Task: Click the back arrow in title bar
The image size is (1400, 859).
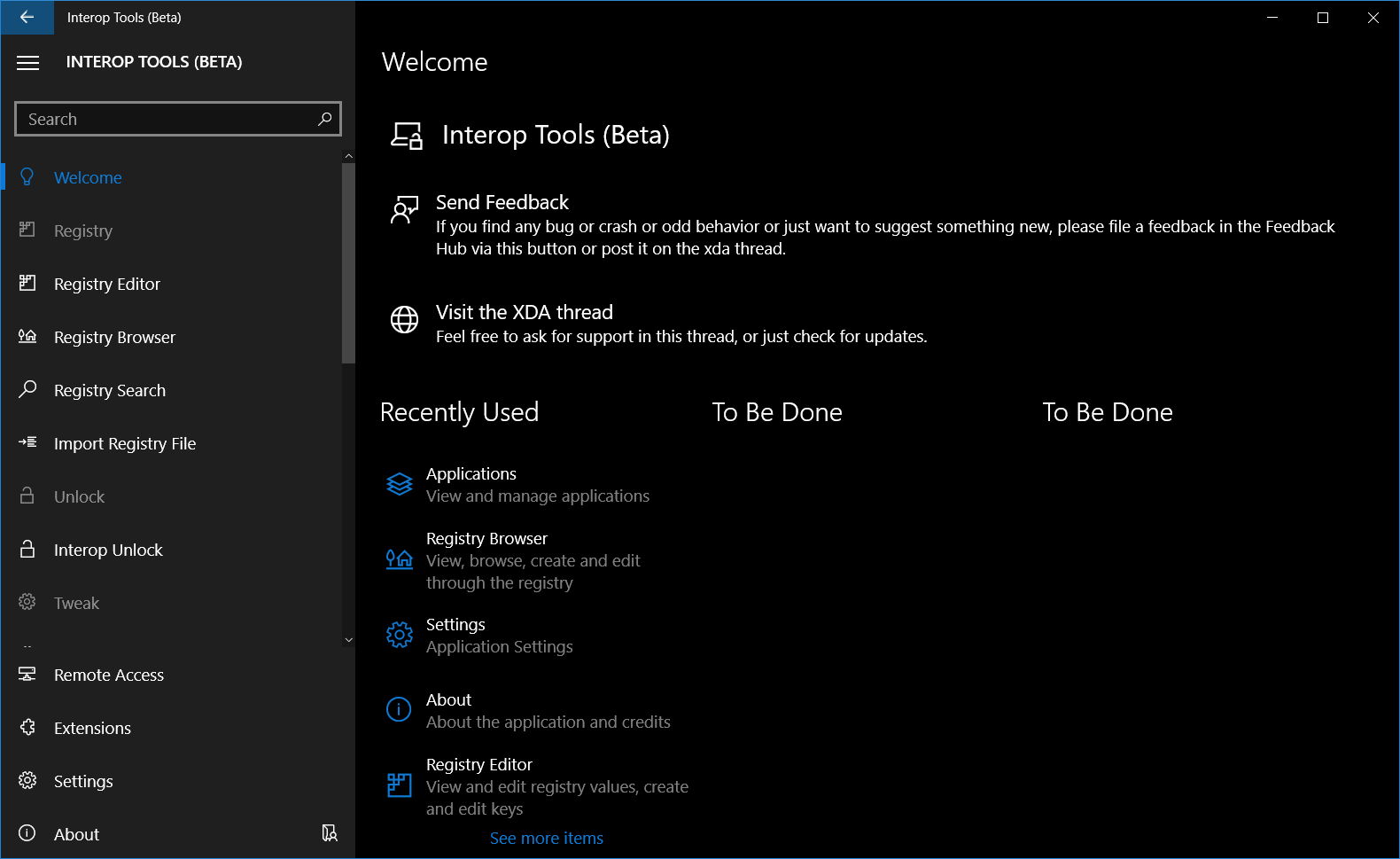Action: point(27,17)
